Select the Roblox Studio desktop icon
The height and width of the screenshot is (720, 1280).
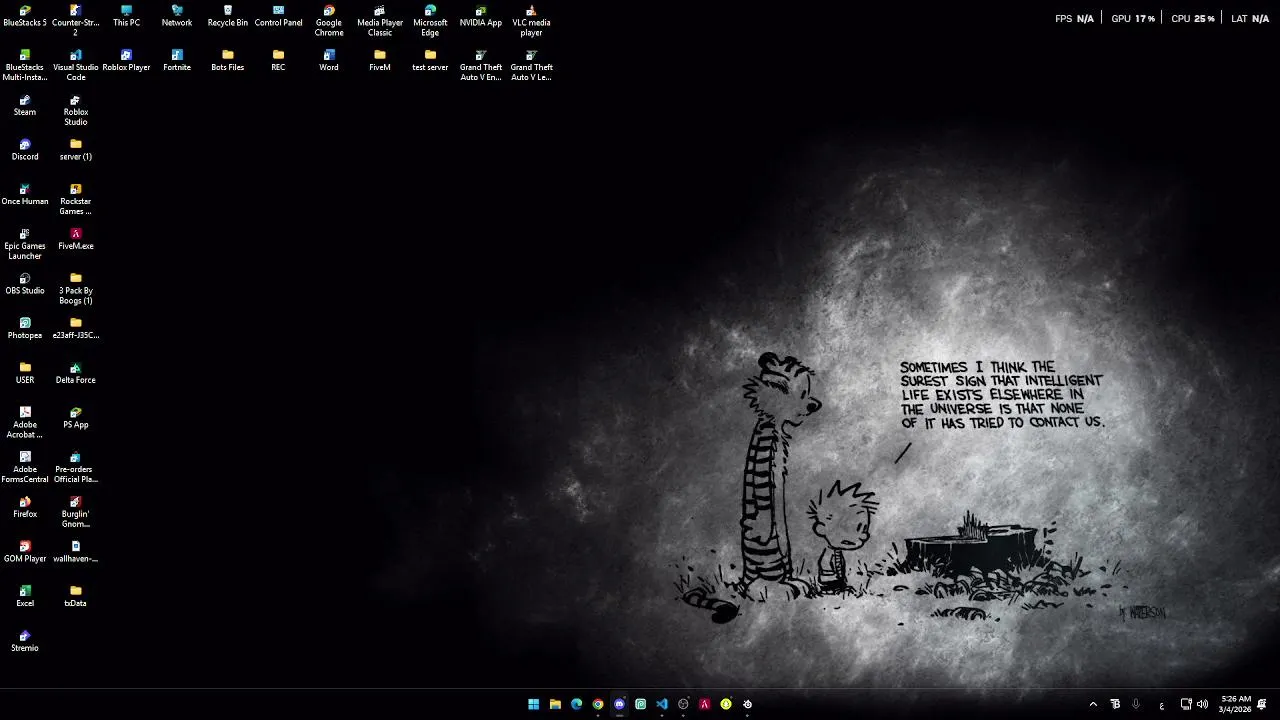click(75, 110)
